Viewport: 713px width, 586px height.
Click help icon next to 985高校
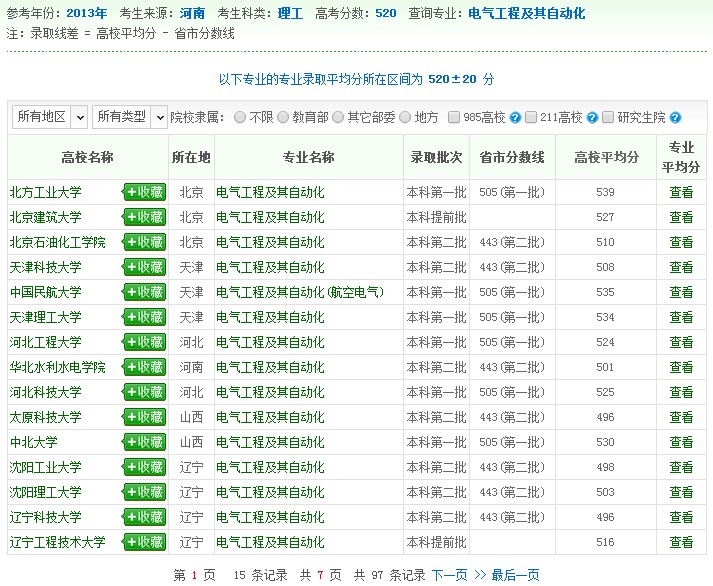[515, 118]
